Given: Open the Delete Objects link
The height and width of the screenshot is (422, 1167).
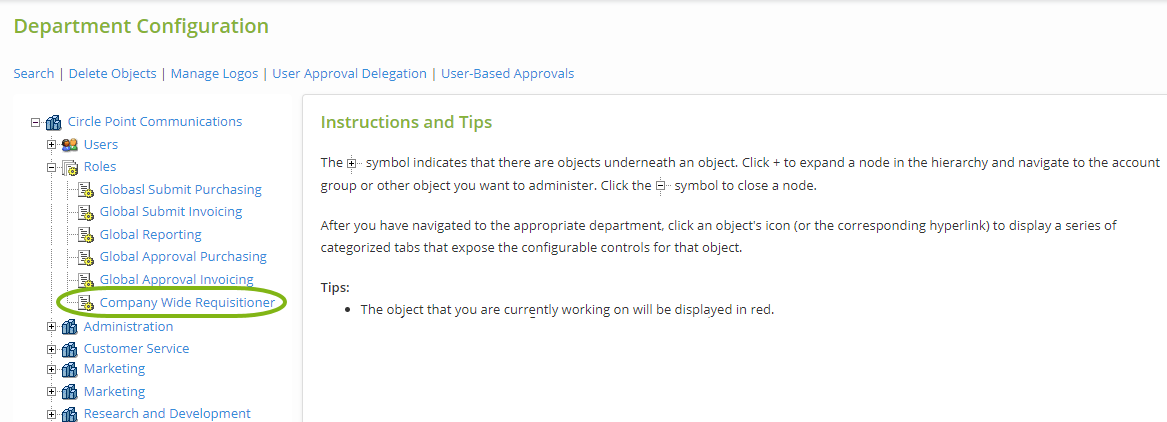Looking at the screenshot, I should coord(112,73).
